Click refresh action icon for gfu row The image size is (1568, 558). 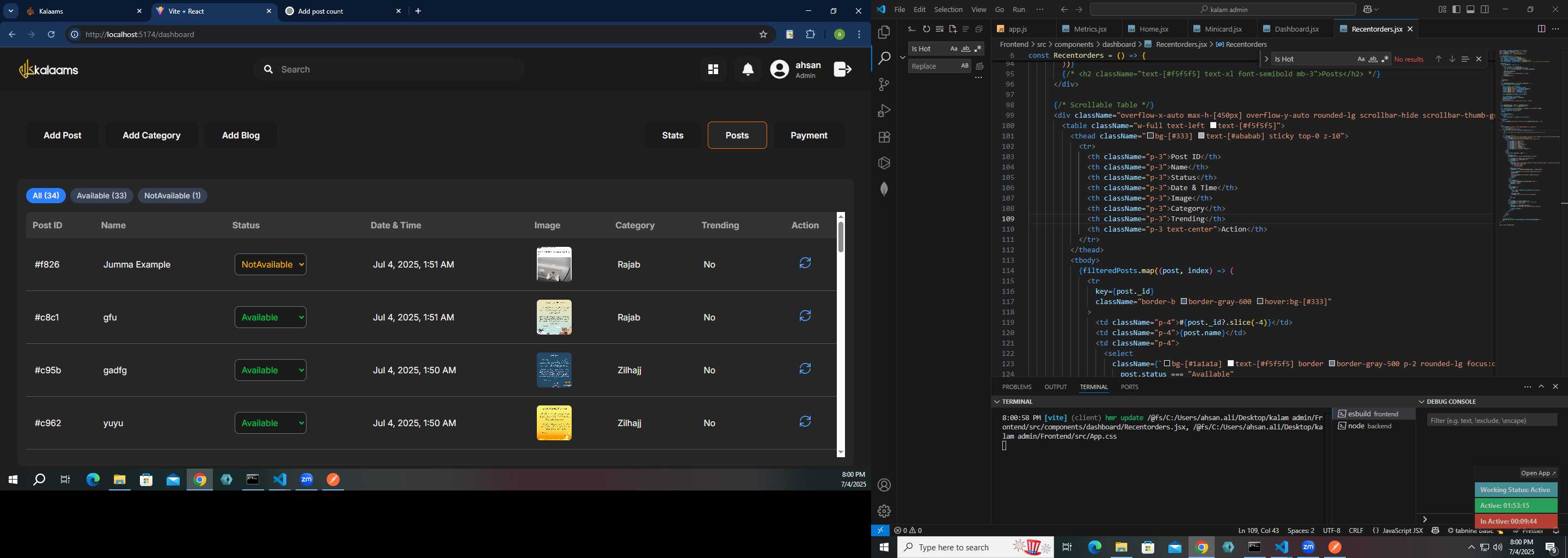pos(805,316)
